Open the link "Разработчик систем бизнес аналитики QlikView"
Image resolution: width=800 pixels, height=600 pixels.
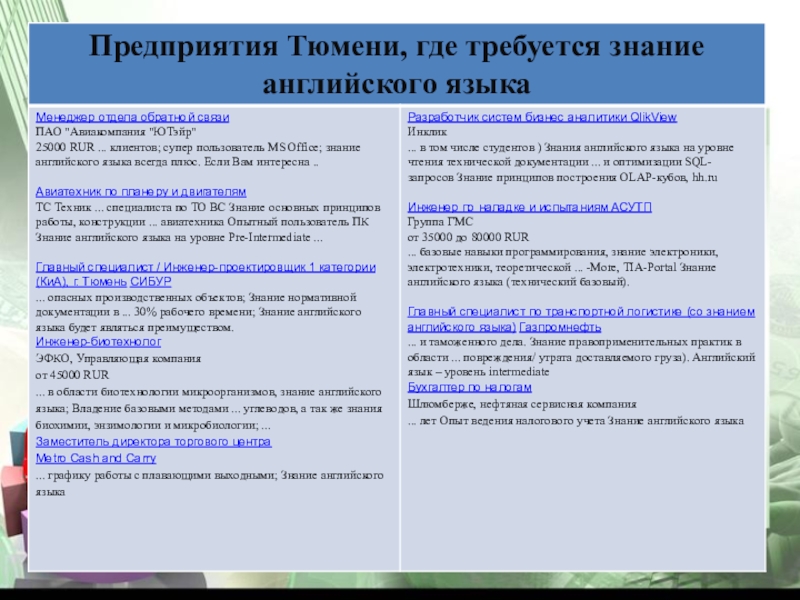(542, 117)
